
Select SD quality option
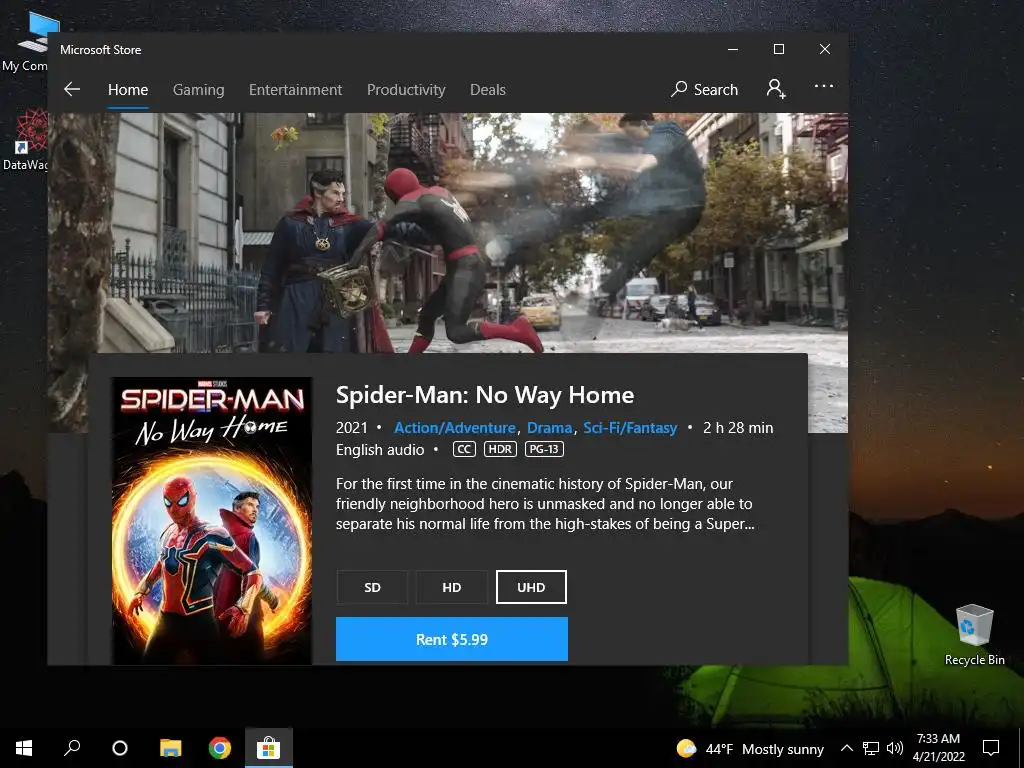point(372,587)
